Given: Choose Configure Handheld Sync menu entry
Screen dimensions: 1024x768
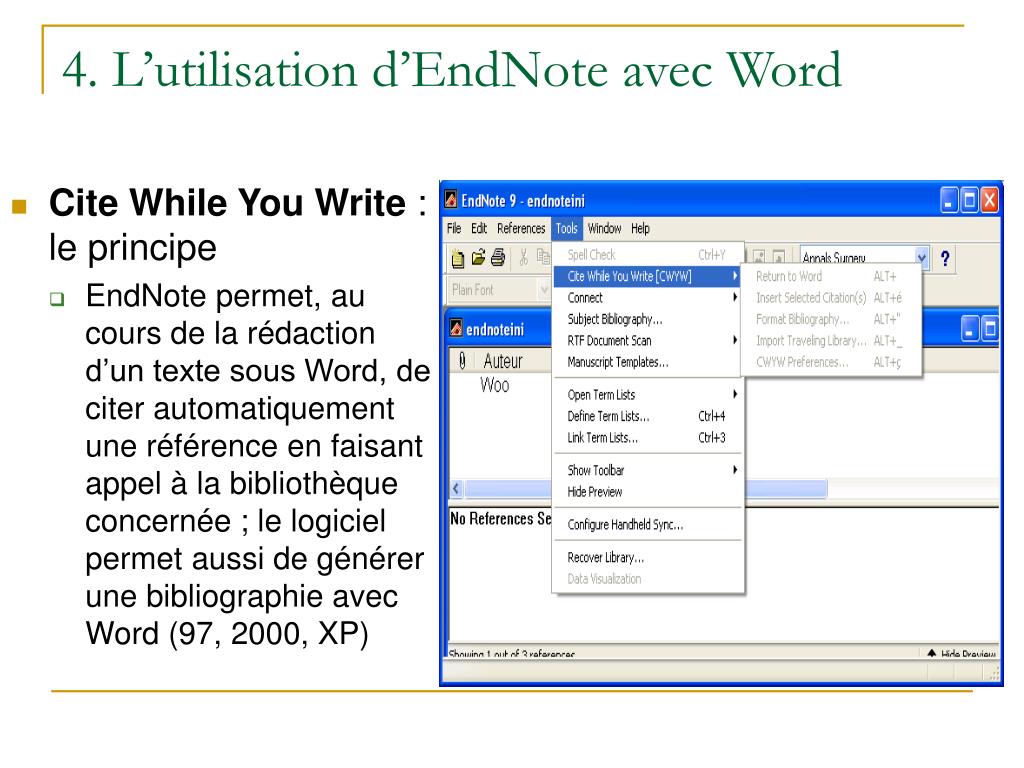Looking at the screenshot, I should [x=646, y=524].
